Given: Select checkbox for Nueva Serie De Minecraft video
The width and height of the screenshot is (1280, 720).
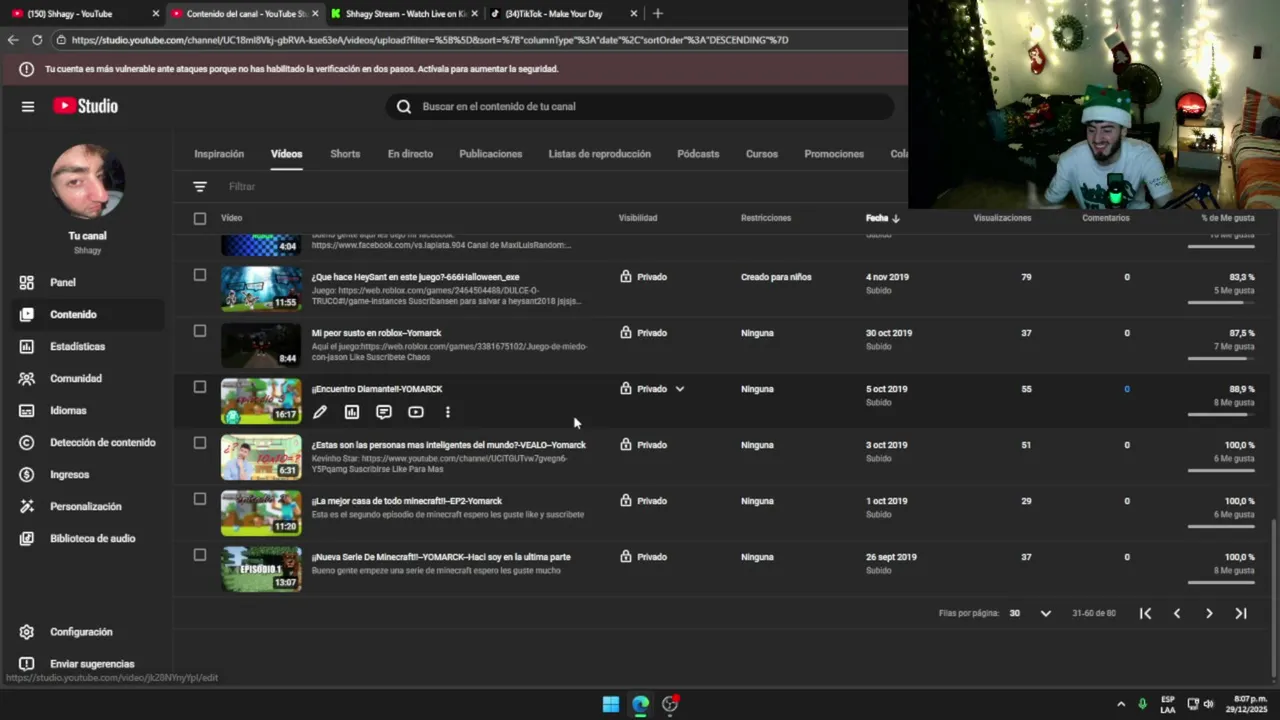Looking at the screenshot, I should 200,555.
